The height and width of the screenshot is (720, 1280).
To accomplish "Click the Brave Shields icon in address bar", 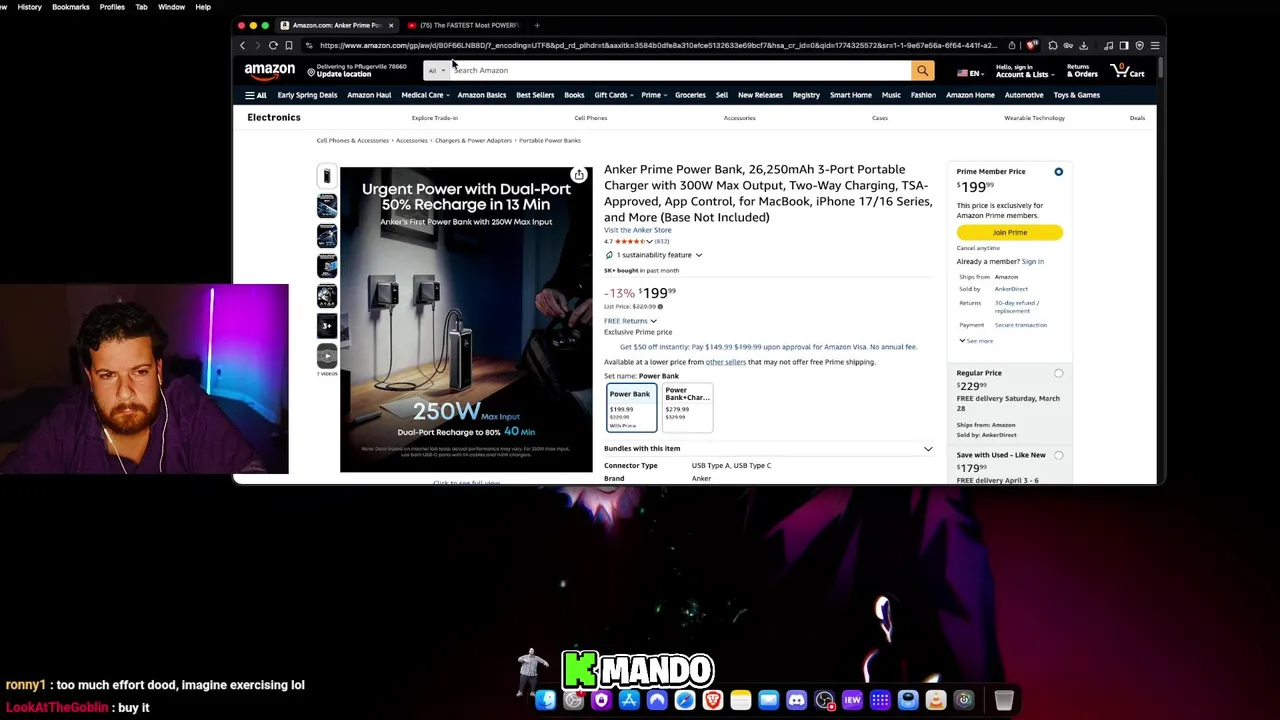I will pos(1031,45).
